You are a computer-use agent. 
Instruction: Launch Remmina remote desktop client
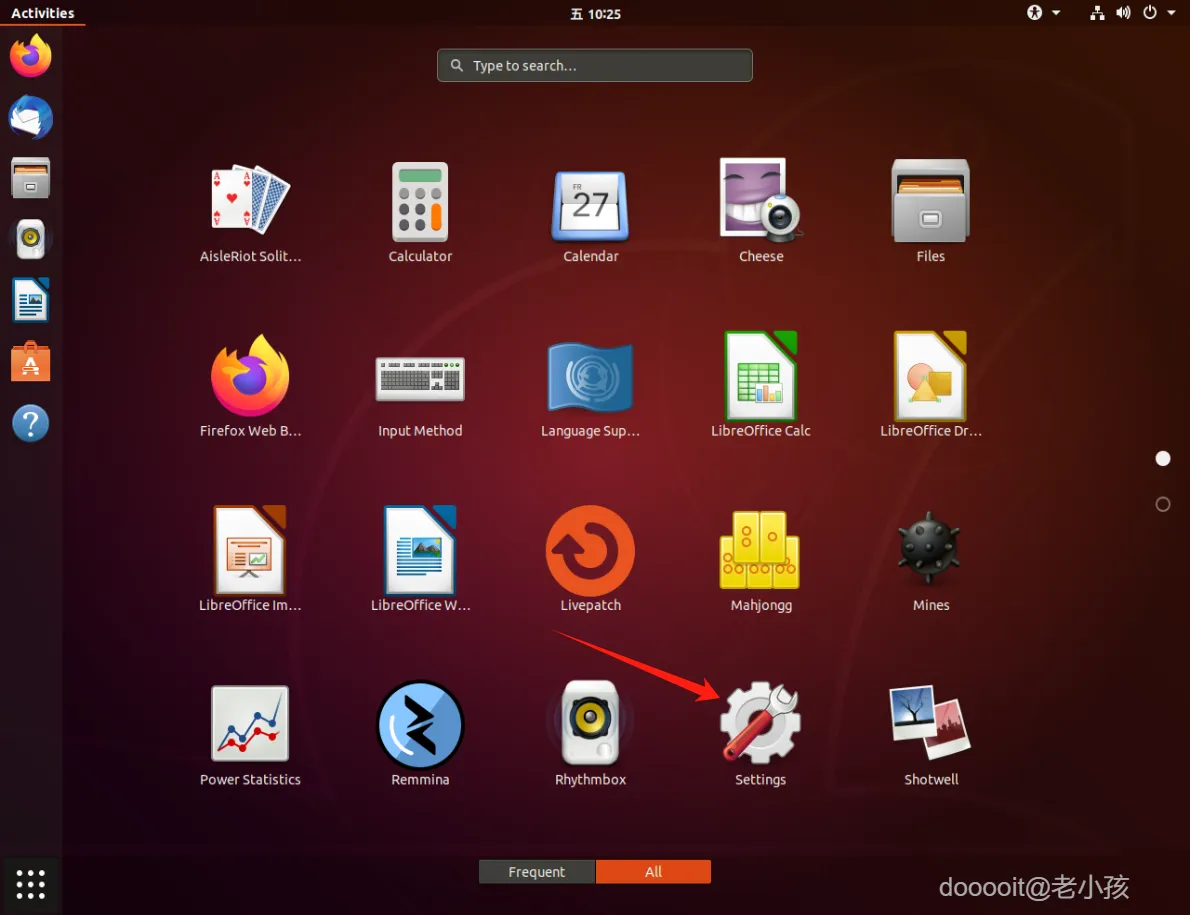[x=420, y=734]
